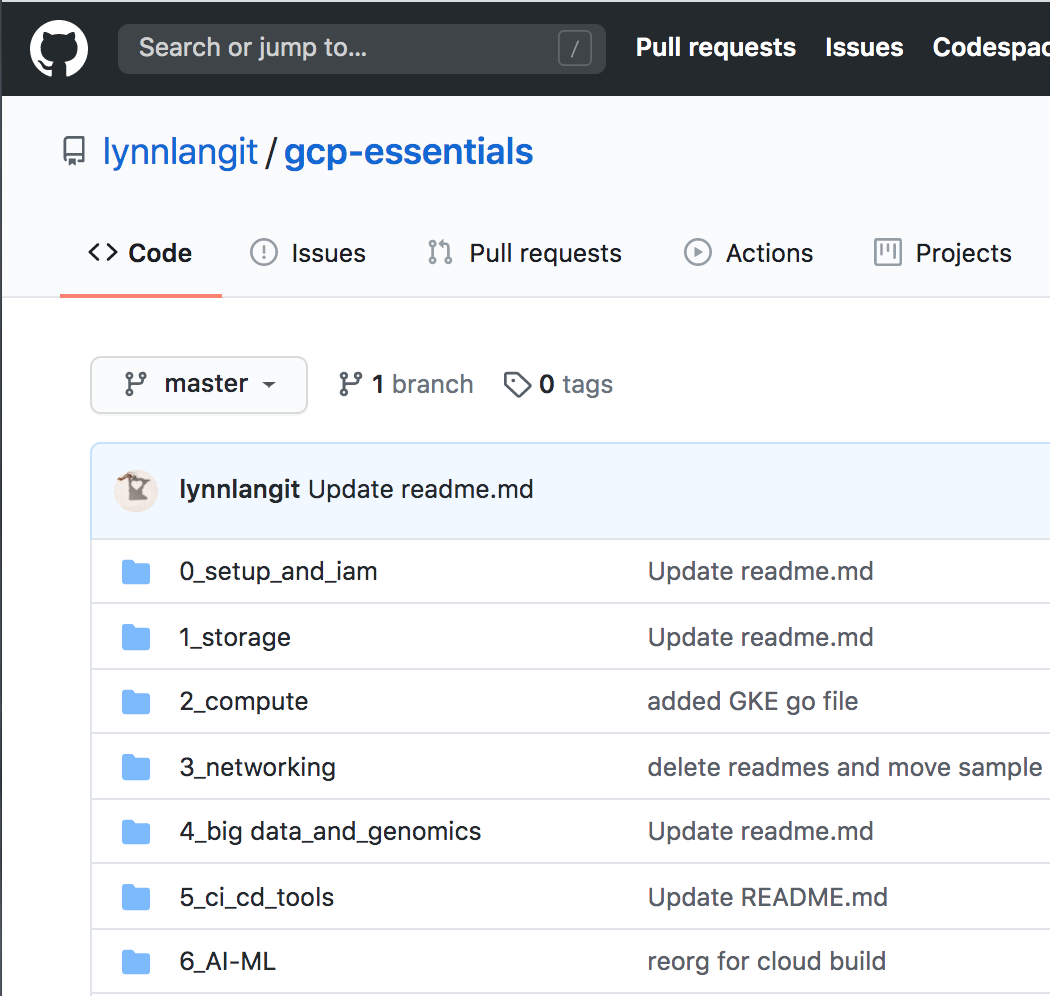Screen dimensions: 1050x996
Task: Open 'delete readmes and move sample' commit
Action: 845,767
